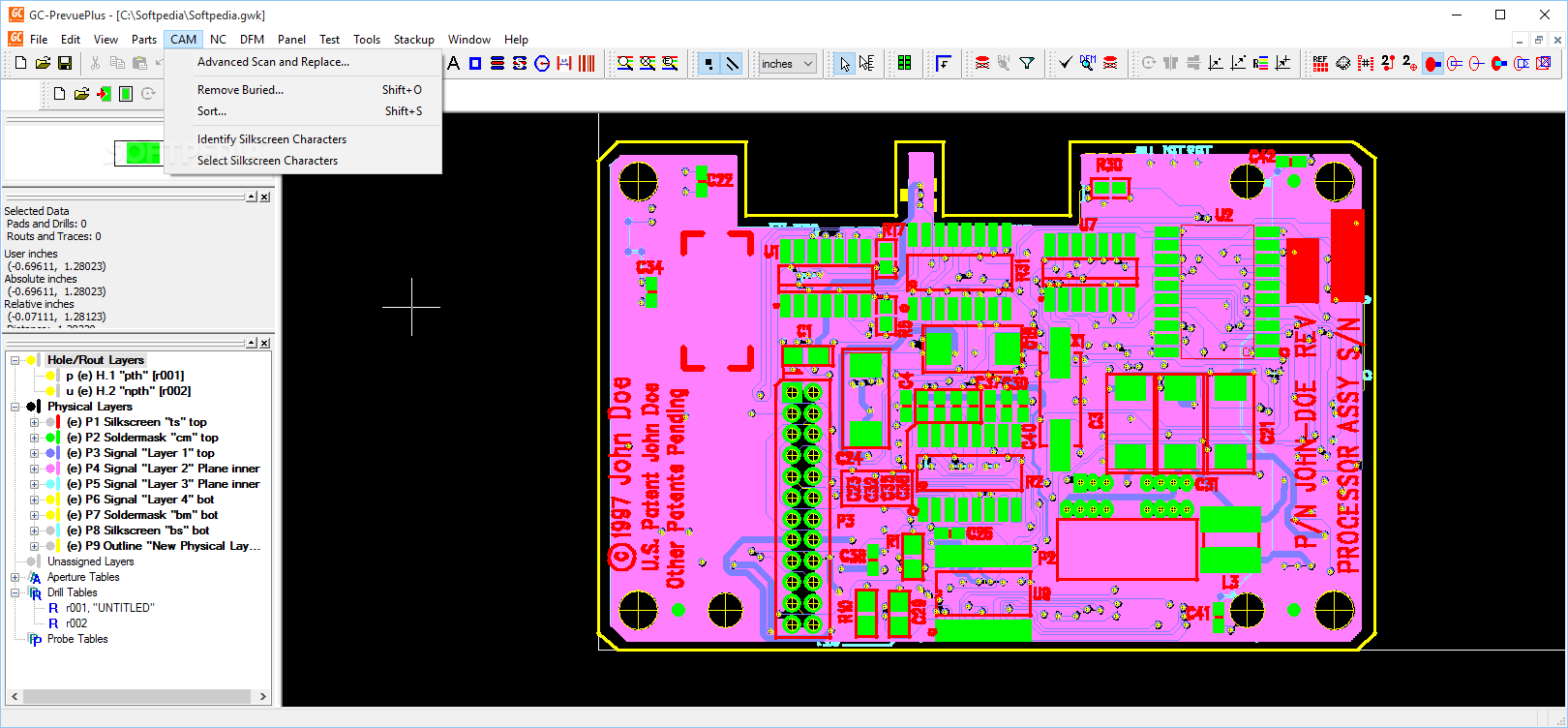Click the red barcode tool icon
The height and width of the screenshot is (728, 1568).
point(587,63)
